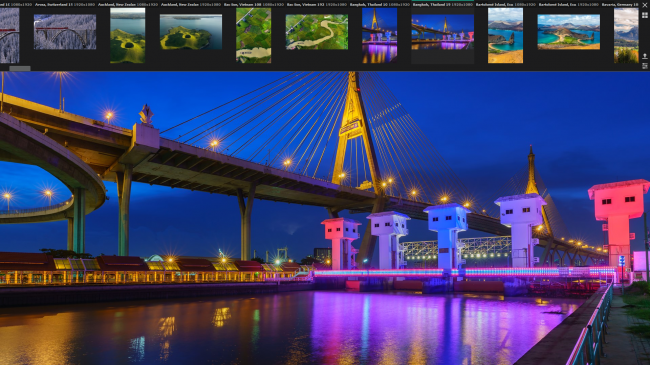Select the Arosa, Switzerland landscape bridge thumbnail
The width and height of the screenshot is (650, 365).
(65, 32)
